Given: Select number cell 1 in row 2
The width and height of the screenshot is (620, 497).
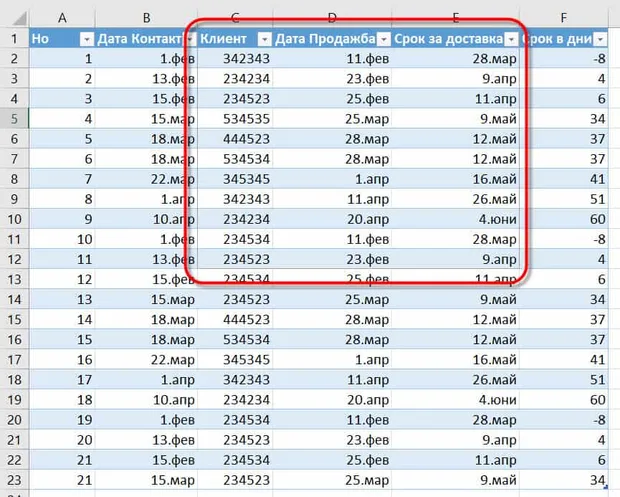Looking at the screenshot, I should [x=62, y=59].
